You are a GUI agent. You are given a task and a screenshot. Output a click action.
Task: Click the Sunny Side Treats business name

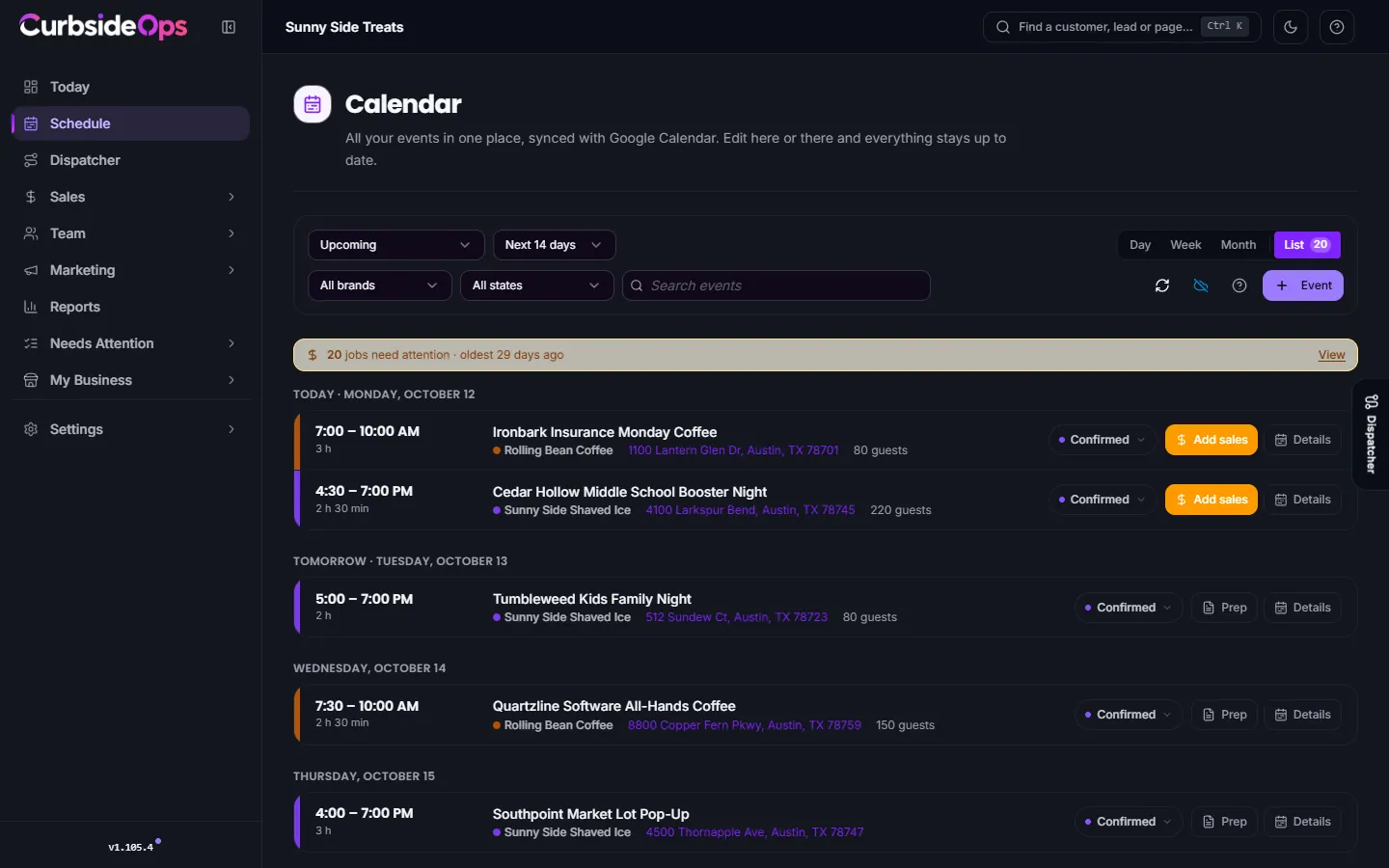click(344, 27)
